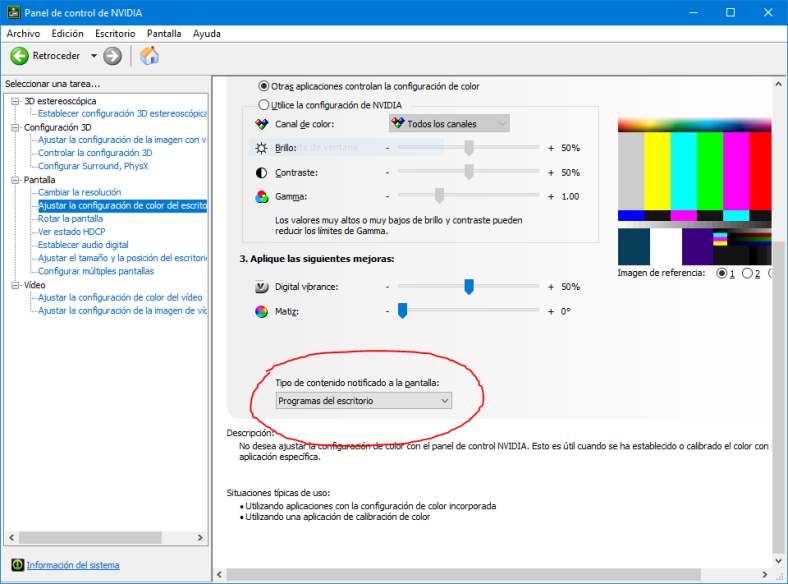
Task: Open Controlar la configuración 3D
Action: 95,153
